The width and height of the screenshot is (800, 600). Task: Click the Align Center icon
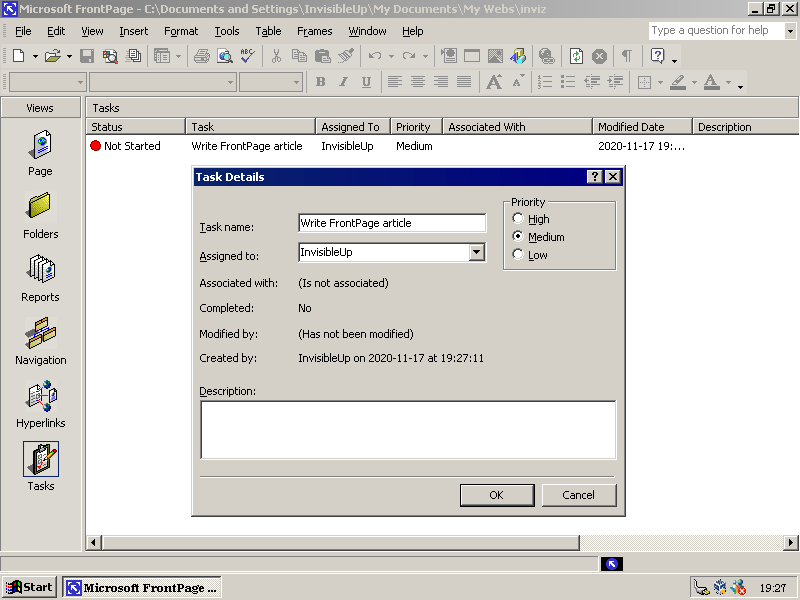418,82
